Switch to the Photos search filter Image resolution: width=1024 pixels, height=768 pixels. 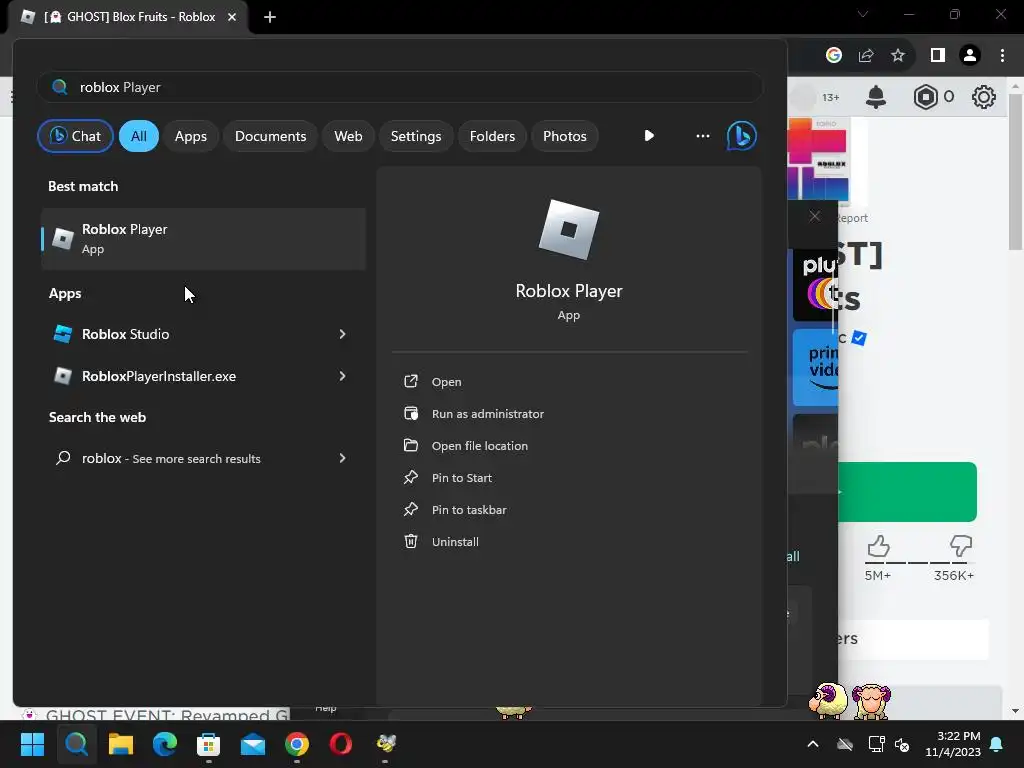click(565, 136)
